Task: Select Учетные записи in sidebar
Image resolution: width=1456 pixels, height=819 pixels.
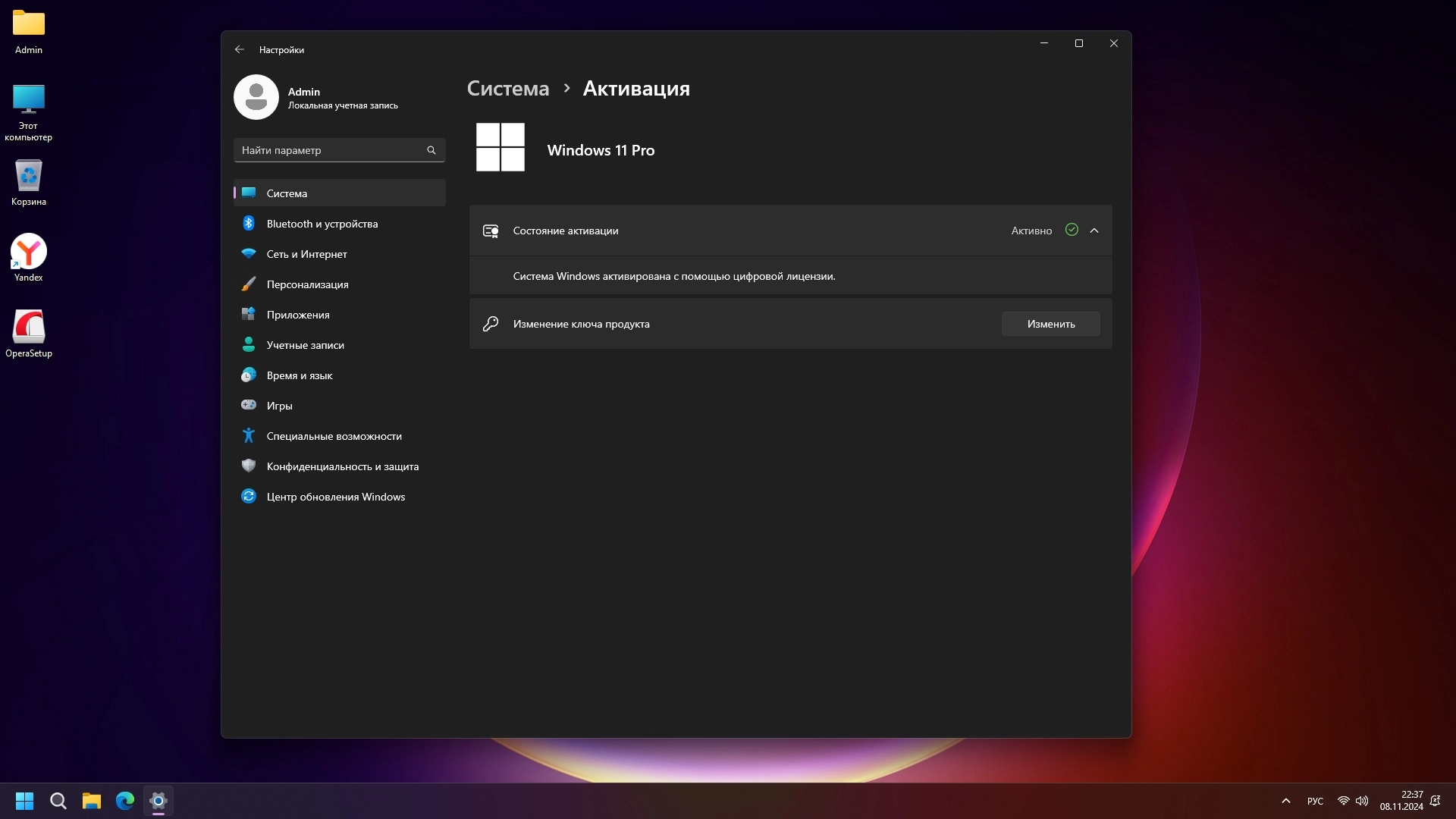Action: coord(305,345)
